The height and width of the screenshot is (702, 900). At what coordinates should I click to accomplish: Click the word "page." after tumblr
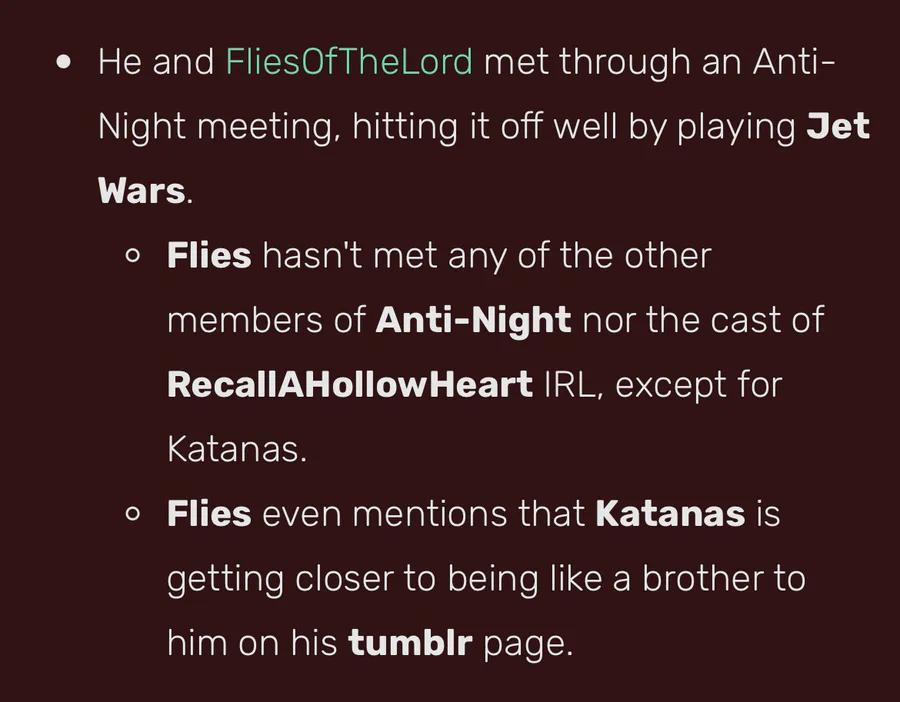coord(528,643)
